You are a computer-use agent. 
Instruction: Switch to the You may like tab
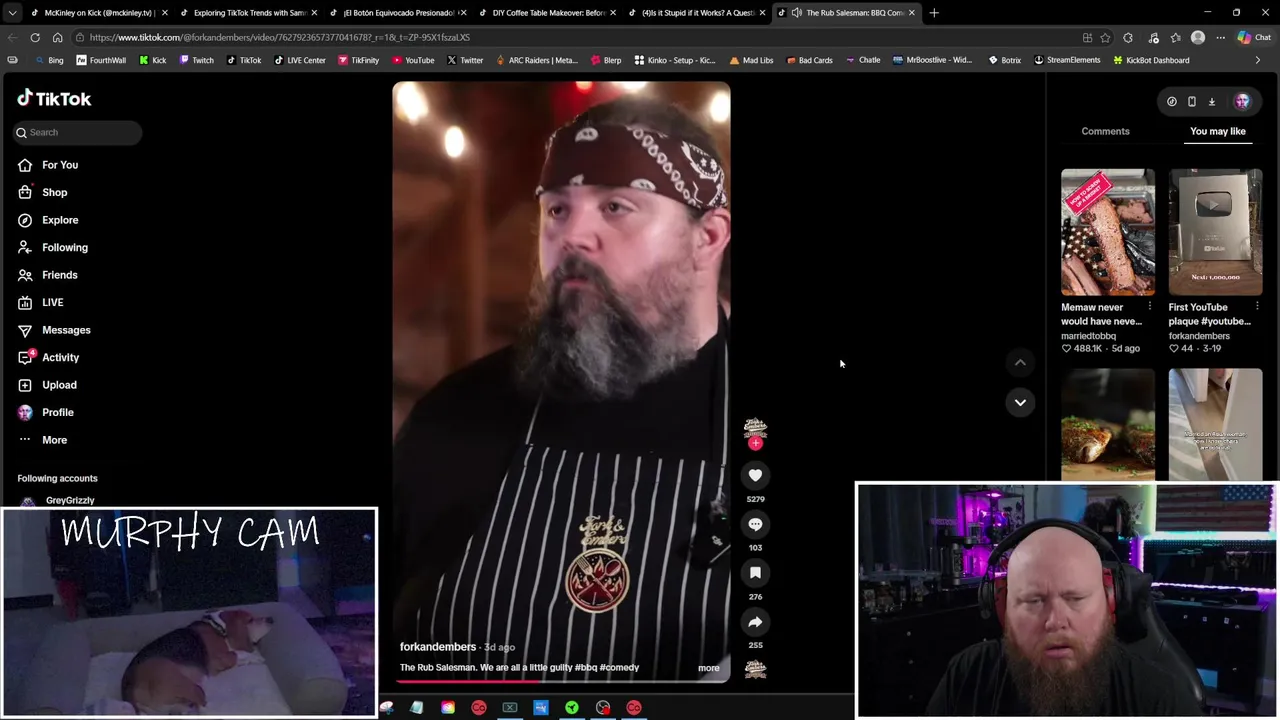click(1217, 131)
